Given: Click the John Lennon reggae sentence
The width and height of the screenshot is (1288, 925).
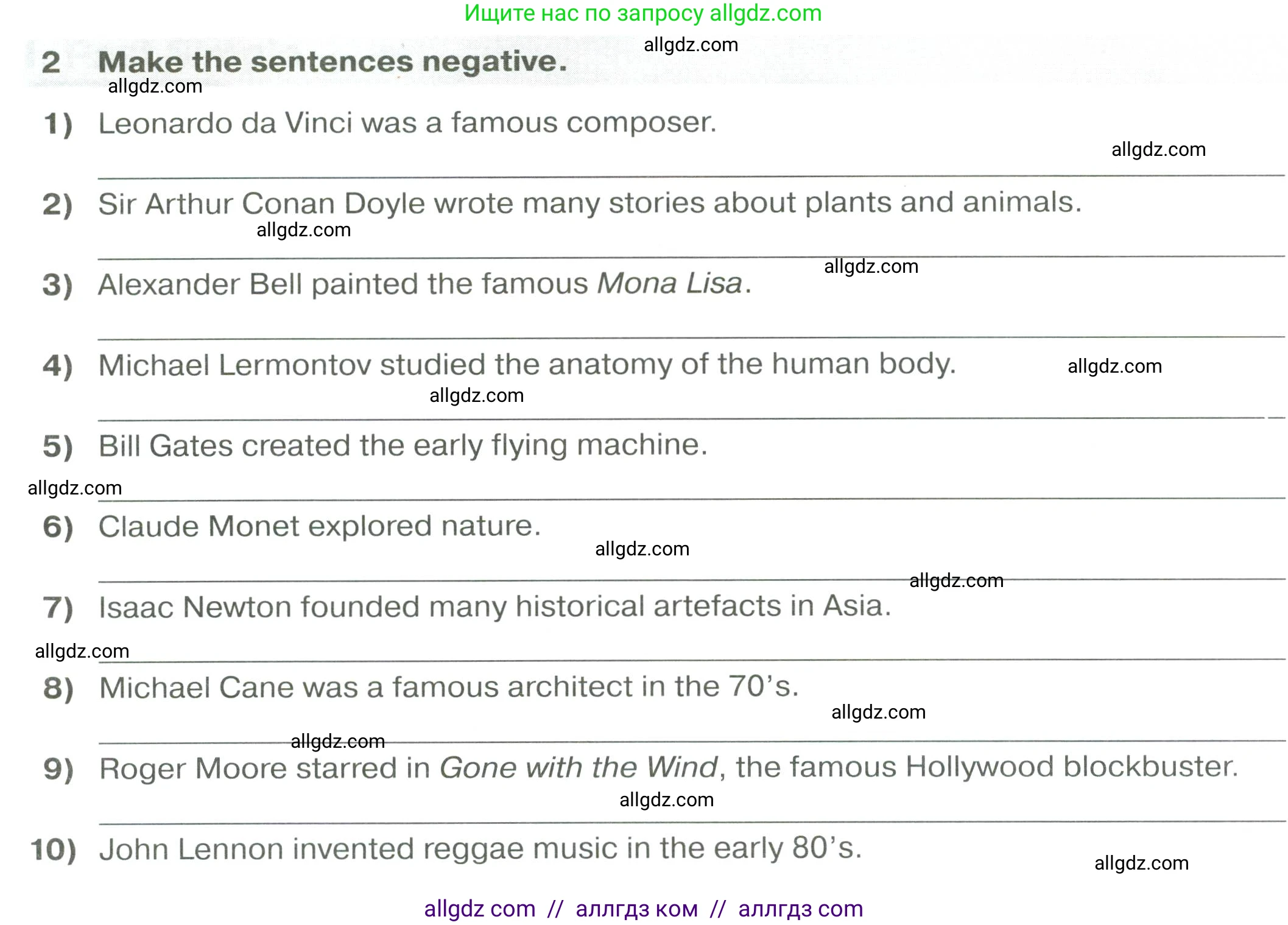Looking at the screenshot, I should pos(480,849).
